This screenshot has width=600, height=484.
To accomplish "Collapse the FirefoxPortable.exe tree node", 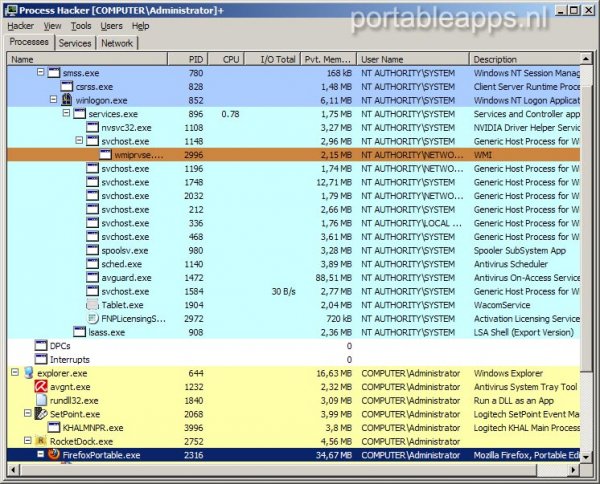I will [x=41, y=454].
